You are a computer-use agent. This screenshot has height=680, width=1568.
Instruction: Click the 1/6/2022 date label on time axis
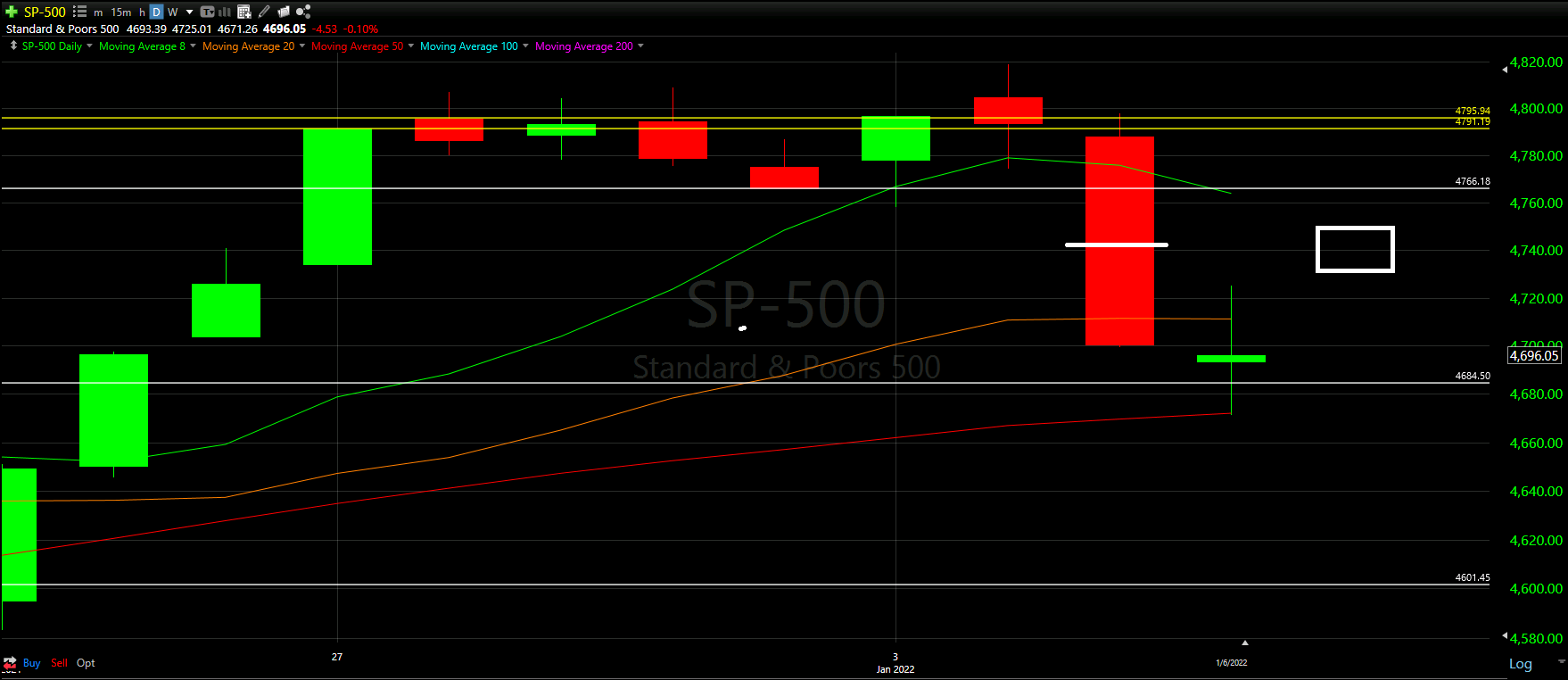tap(1232, 663)
